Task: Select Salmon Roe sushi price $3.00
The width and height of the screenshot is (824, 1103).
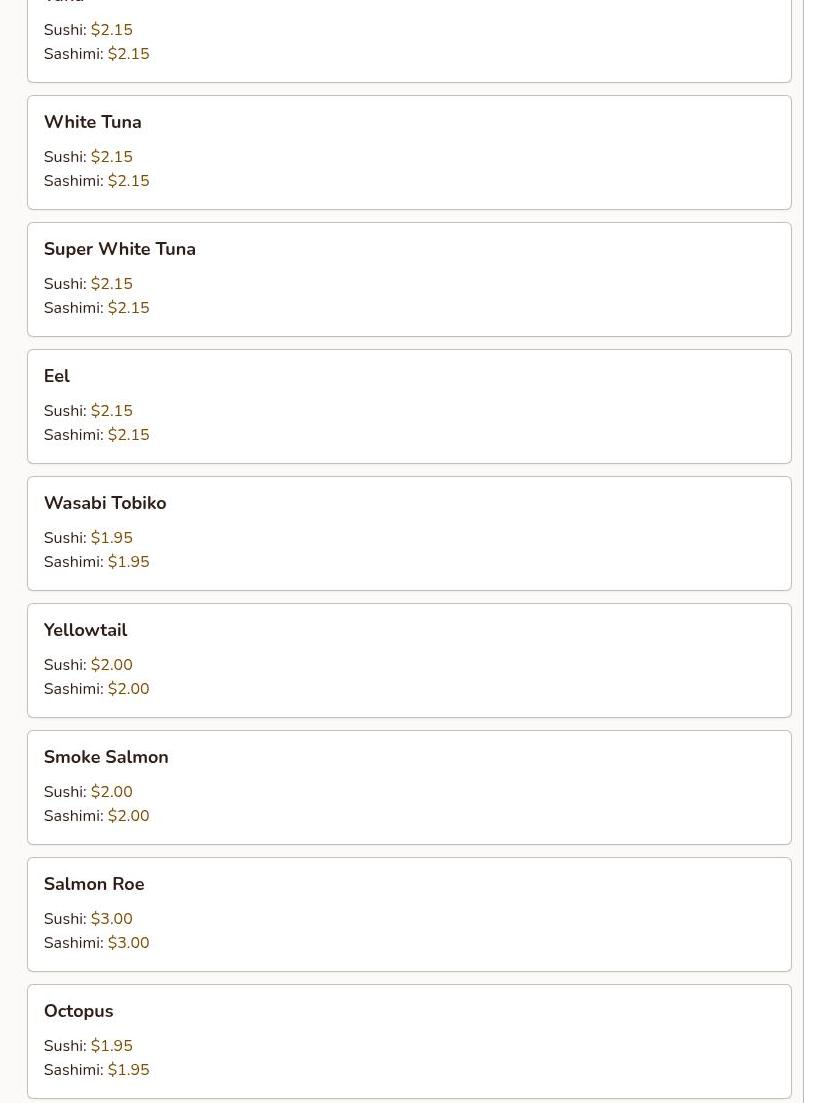Action: click(x=112, y=919)
